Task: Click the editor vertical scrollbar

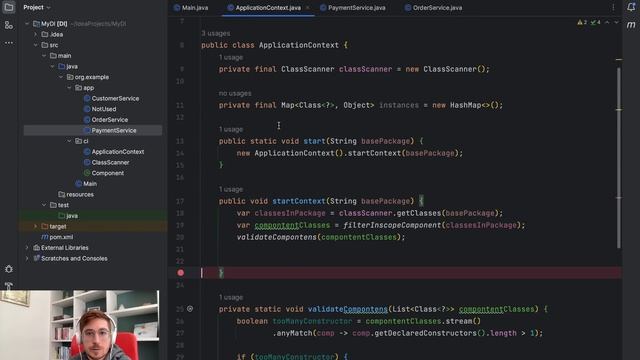Action: [619, 157]
